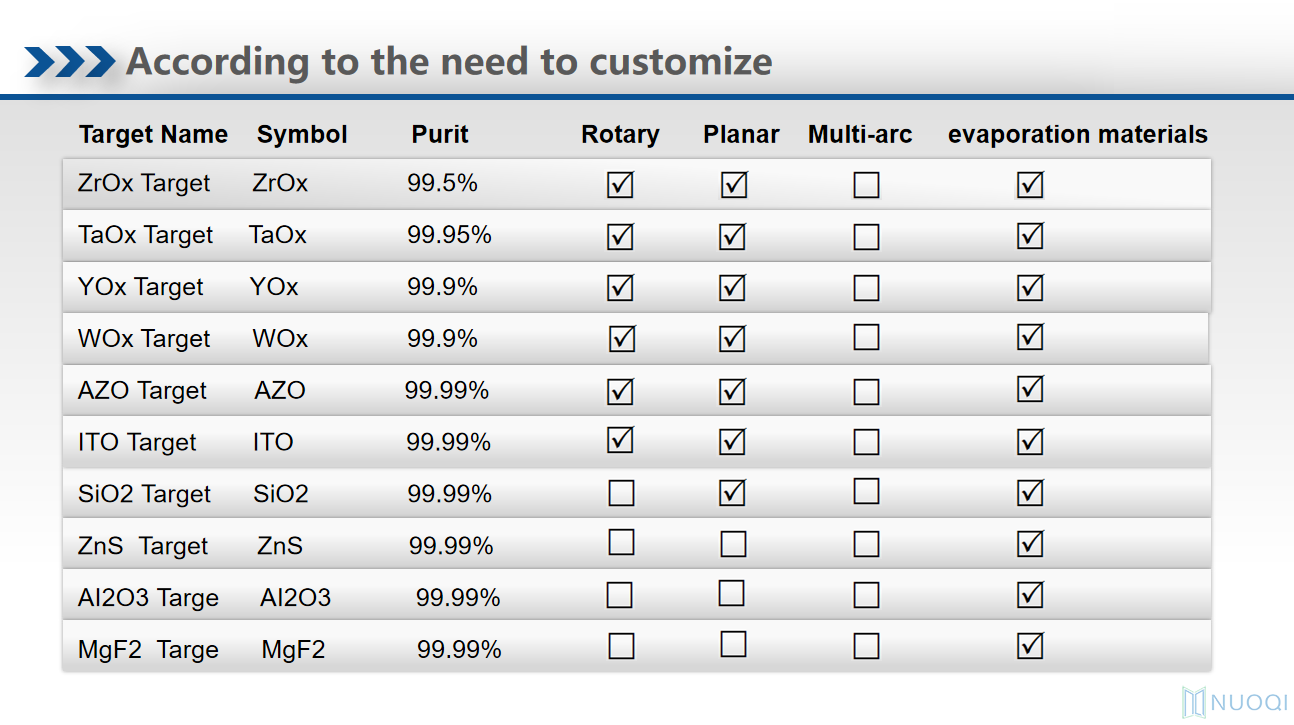Image resolution: width=1294 pixels, height=725 pixels.
Task: Toggle Planar checkbox for ITO Target
Action: point(732,441)
